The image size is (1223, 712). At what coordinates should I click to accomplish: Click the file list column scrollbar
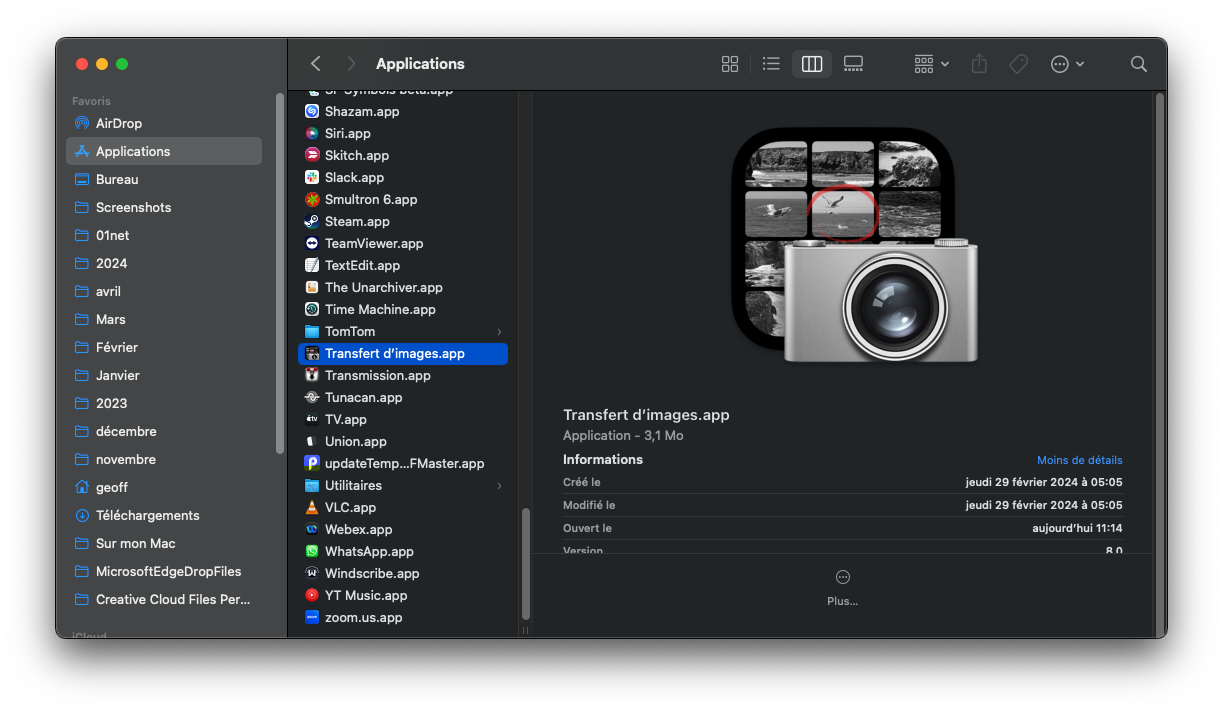[526, 564]
